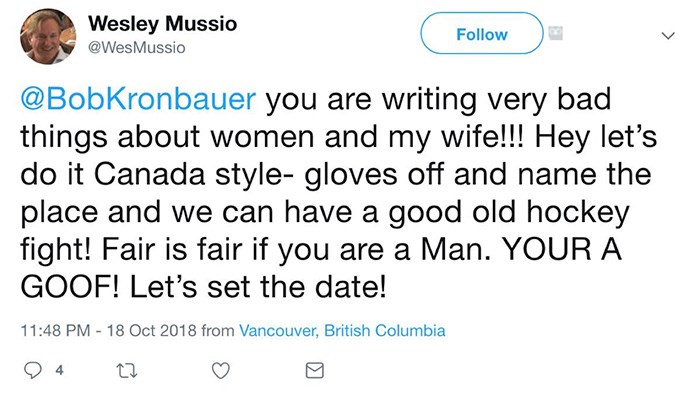Viewport: 700px width, 396px height.
Task: Open Wesley Mussio's profile photo
Action: (48, 37)
